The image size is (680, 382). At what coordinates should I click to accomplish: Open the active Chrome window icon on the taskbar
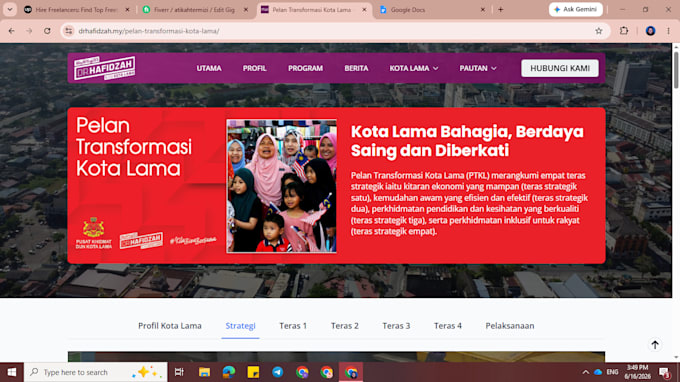(351, 372)
